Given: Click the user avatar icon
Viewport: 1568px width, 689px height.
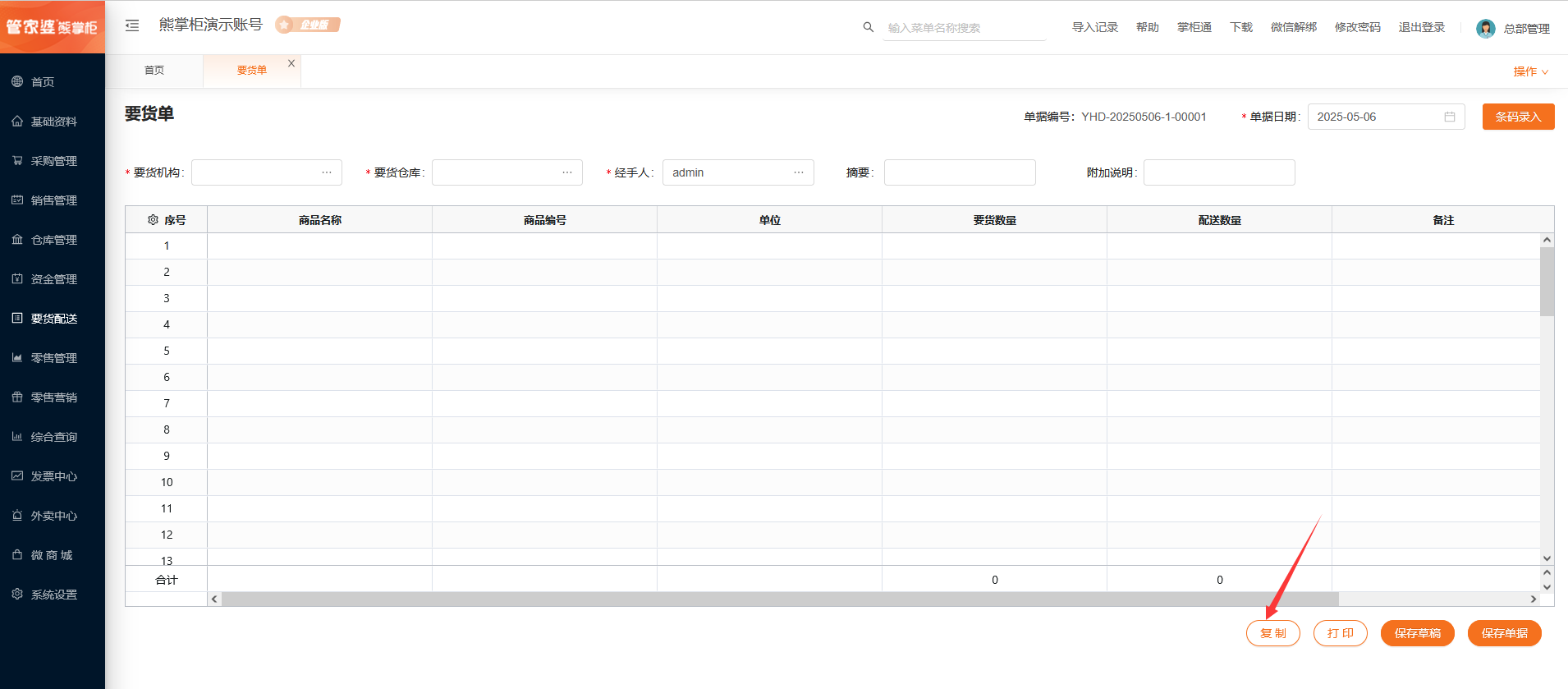Looking at the screenshot, I should coord(1485,29).
